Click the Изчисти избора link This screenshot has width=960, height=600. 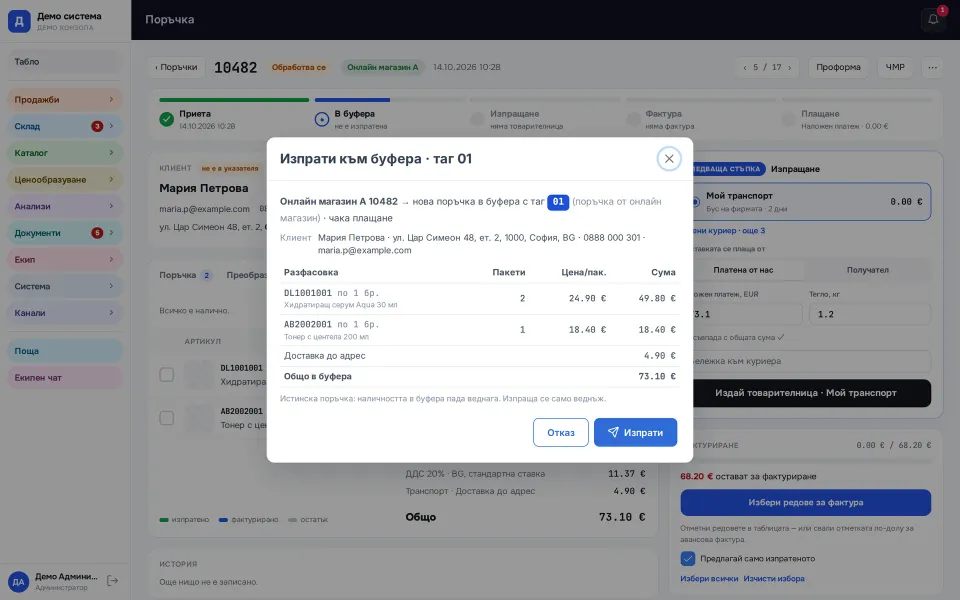(774, 579)
